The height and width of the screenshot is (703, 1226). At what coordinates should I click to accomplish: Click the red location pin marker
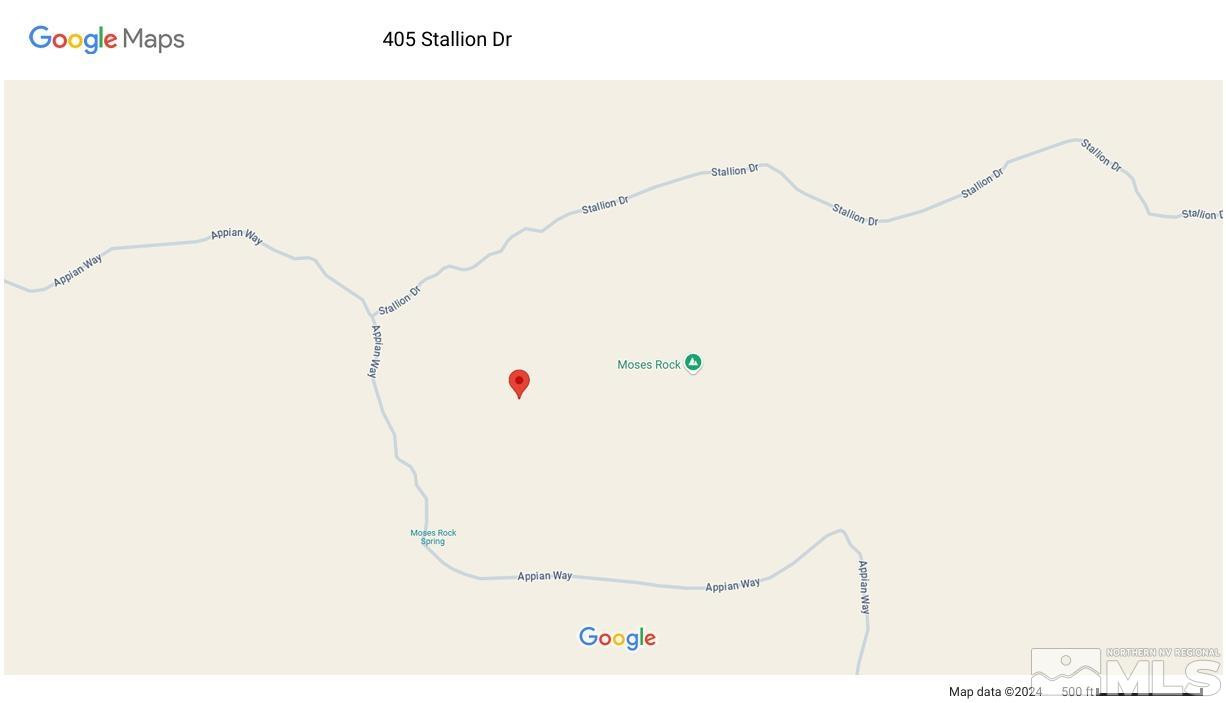pos(519,384)
